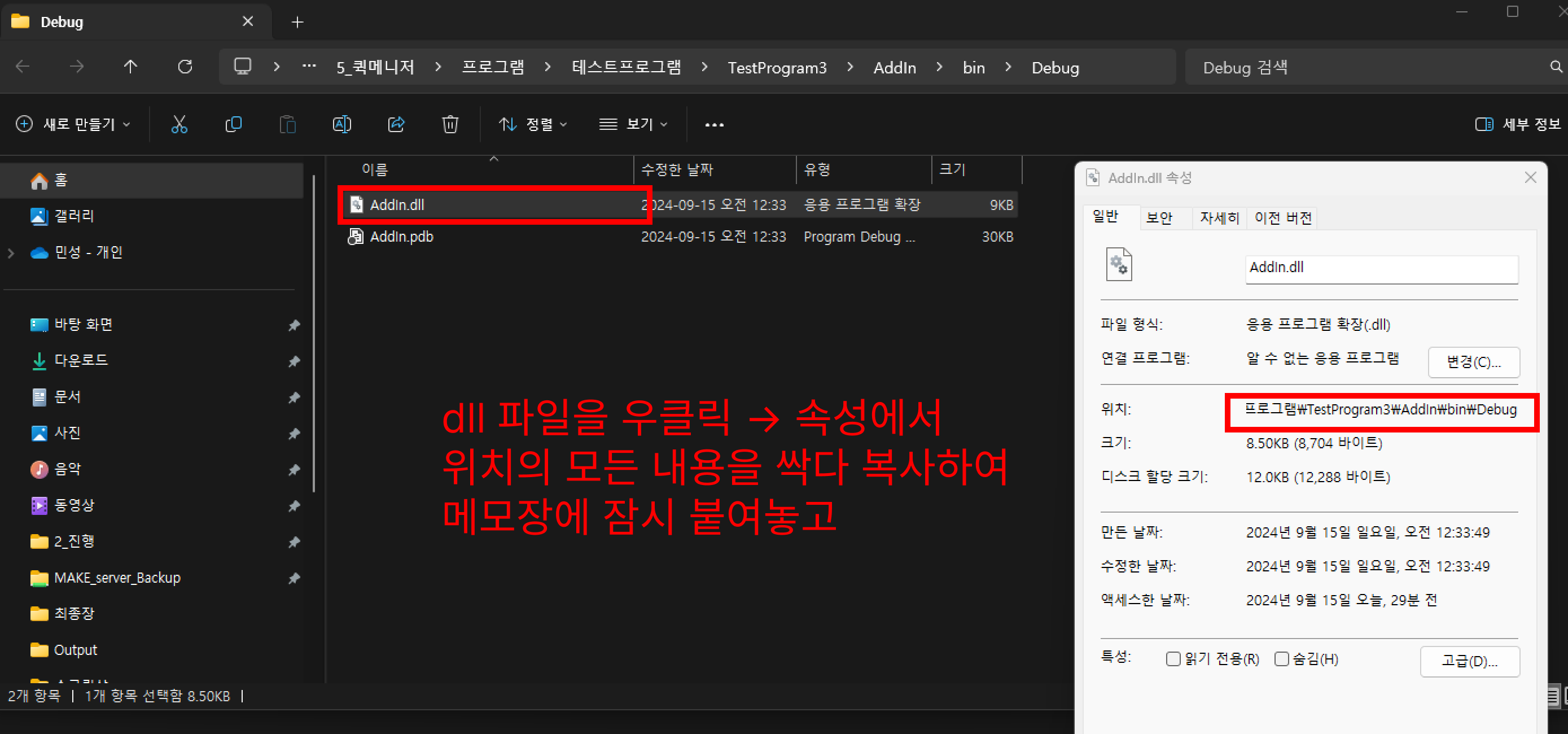Expand chevron after TestProgram3 breadcrumb

coord(851,67)
